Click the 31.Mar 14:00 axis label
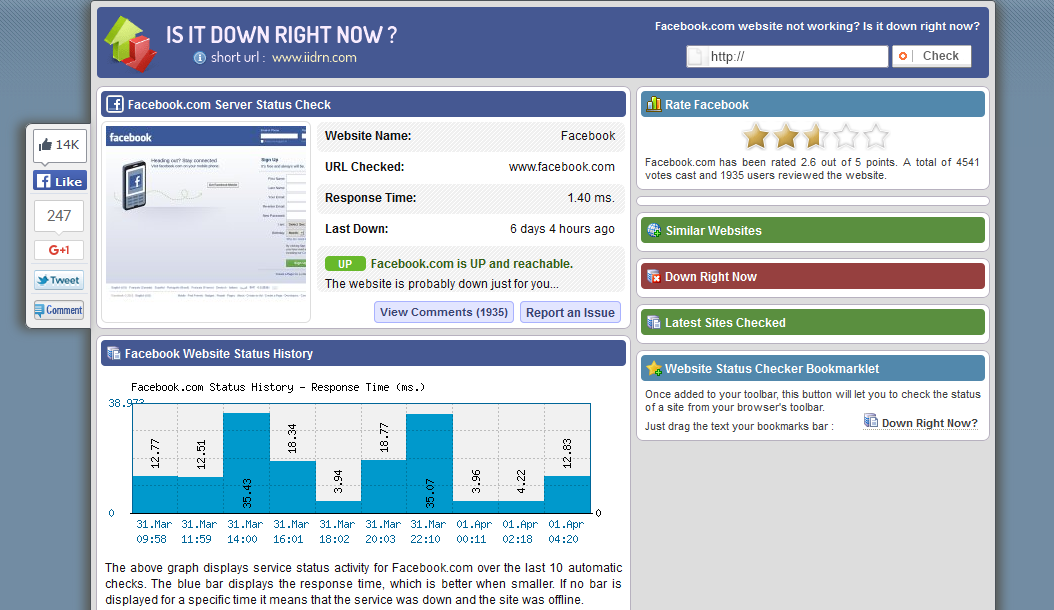Viewport: 1054px width, 610px height. click(x=245, y=531)
